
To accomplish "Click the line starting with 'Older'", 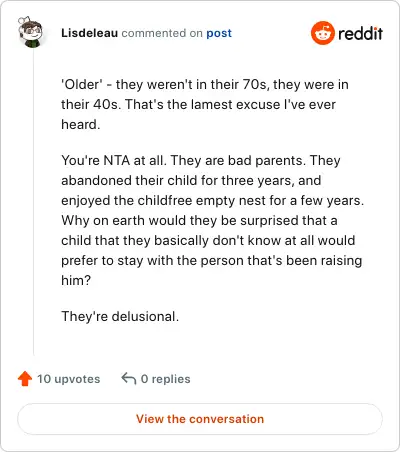I will tap(205, 84).
